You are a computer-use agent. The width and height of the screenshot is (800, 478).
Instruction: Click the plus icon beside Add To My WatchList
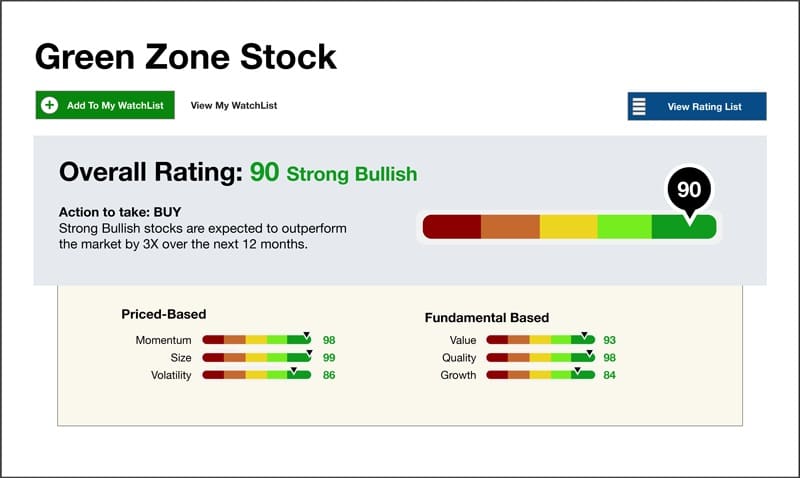49,105
